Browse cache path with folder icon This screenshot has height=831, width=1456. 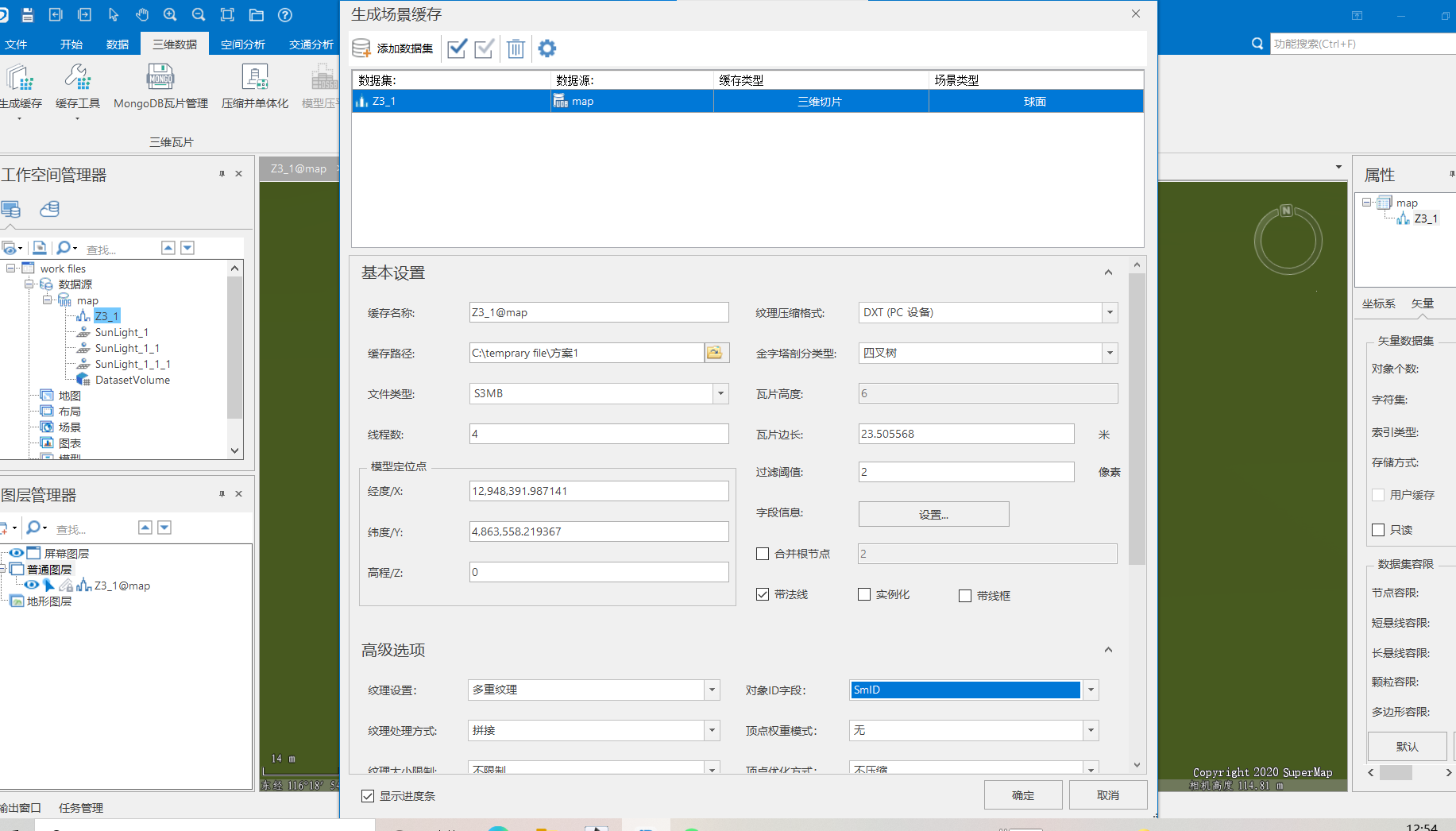[715, 353]
